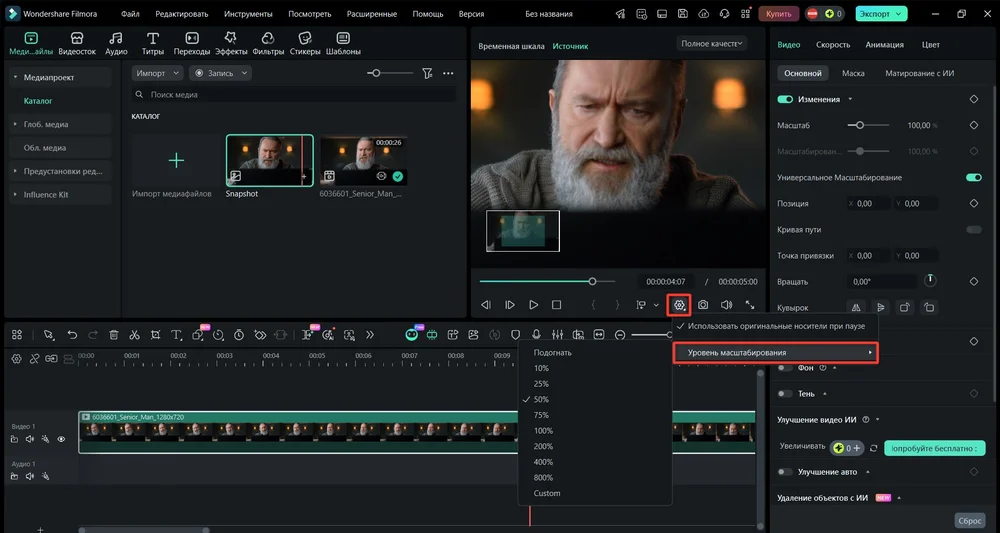Toggle the Universal Scaling switch off
This screenshot has height=533, width=1000.
[973, 178]
